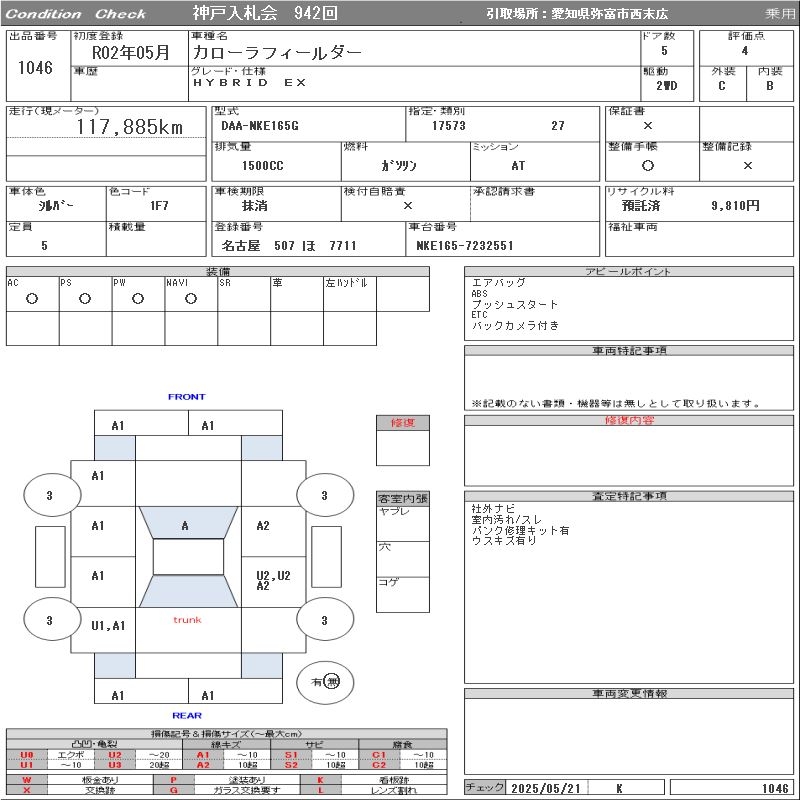Viewport: 800px width, 800px height.
Task: Click the Condition Check title
Action: click(76, 14)
